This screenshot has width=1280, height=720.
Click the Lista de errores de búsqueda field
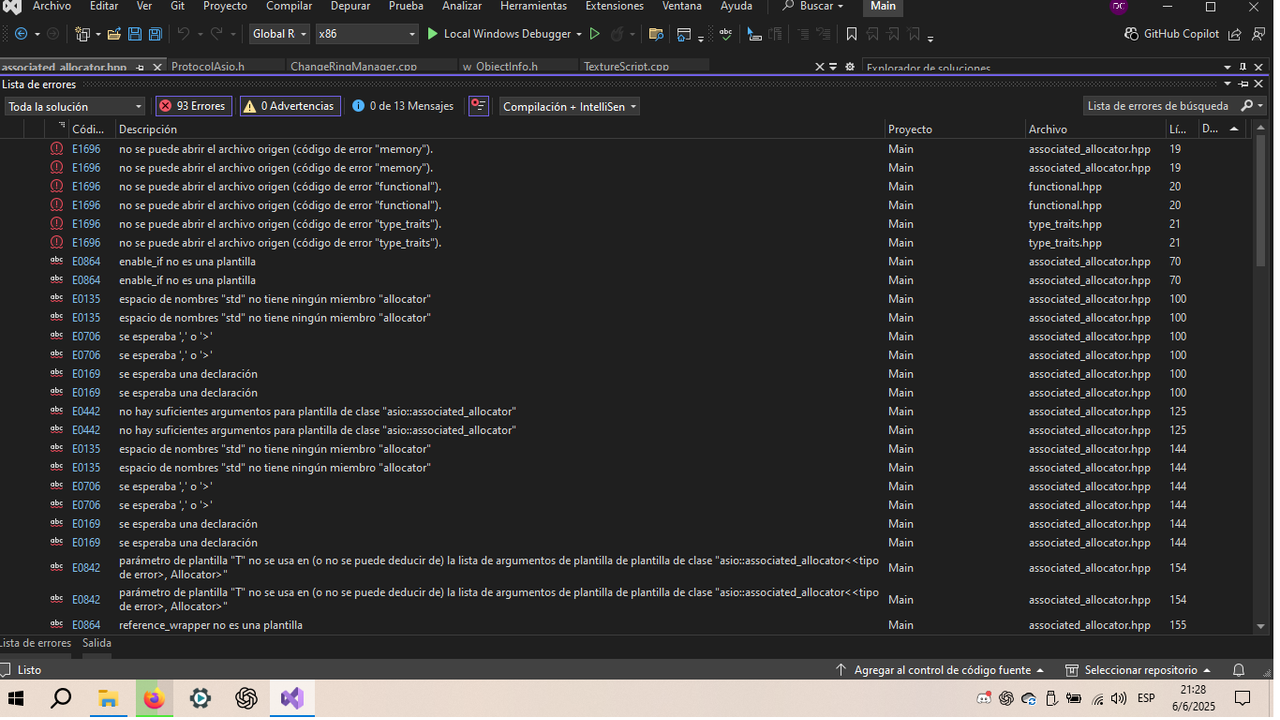(x=1160, y=106)
